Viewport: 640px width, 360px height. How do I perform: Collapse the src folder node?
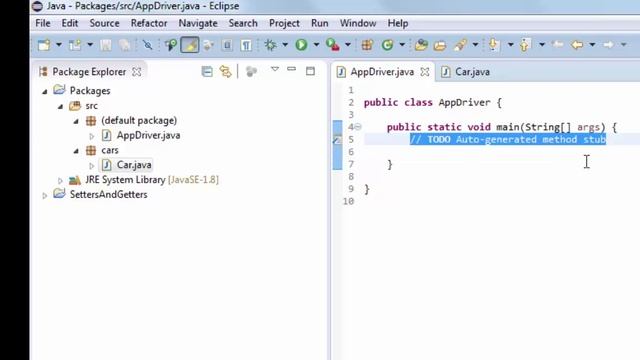coord(60,107)
